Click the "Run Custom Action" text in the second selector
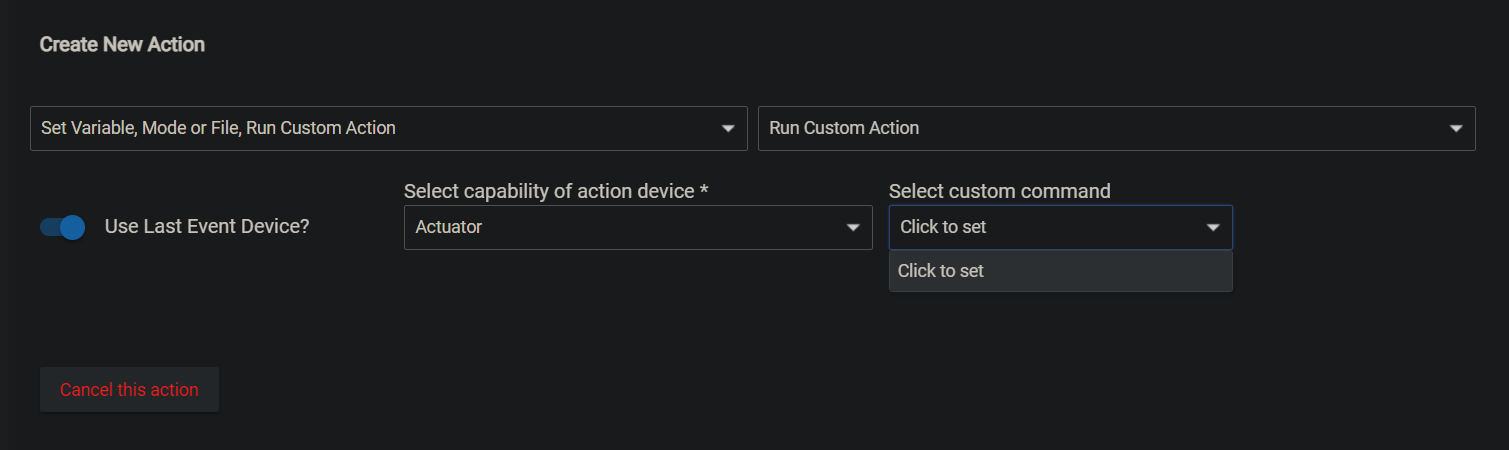 pyautogui.click(x=844, y=128)
